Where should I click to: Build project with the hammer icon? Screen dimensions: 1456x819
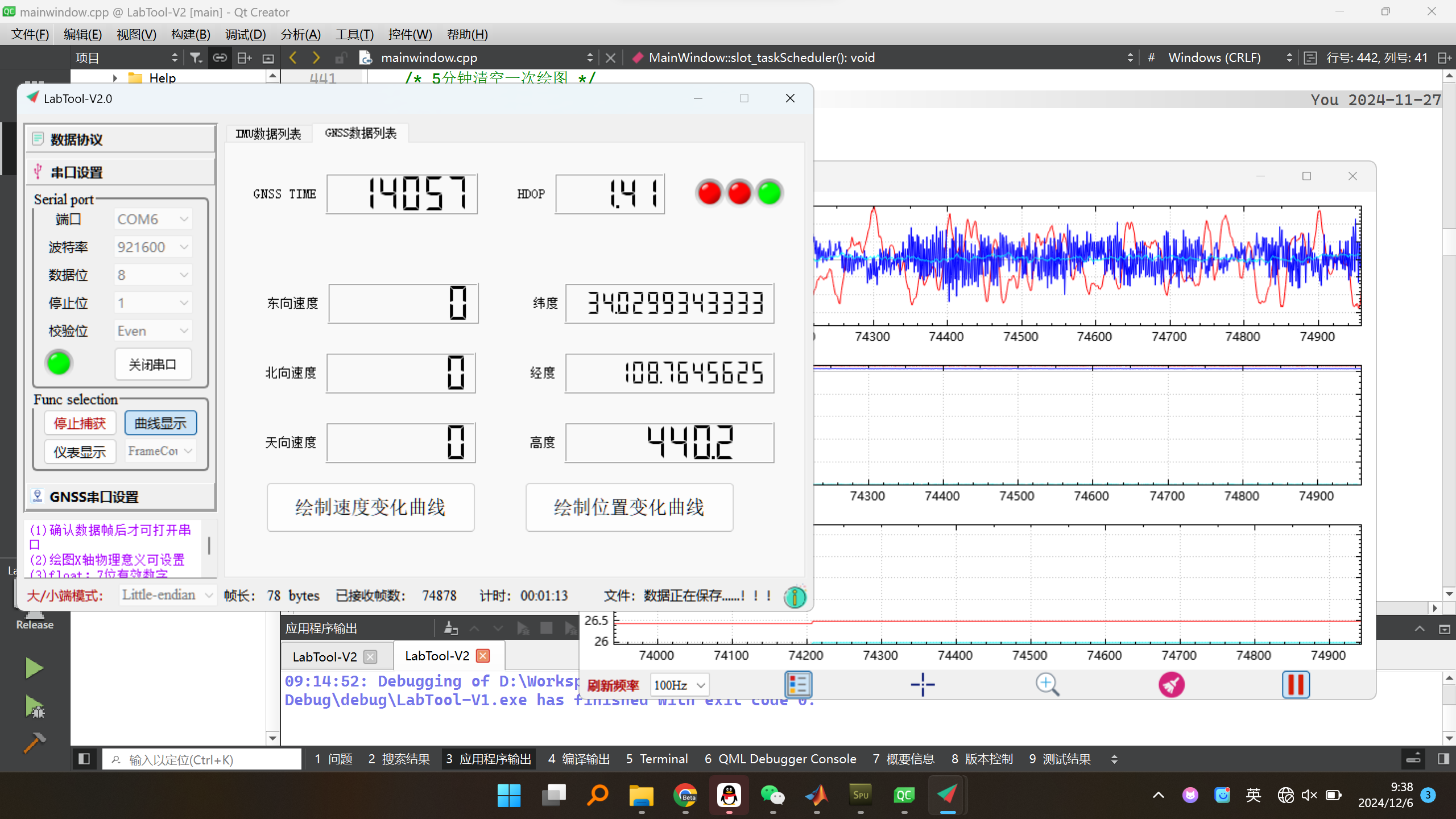[x=34, y=742]
